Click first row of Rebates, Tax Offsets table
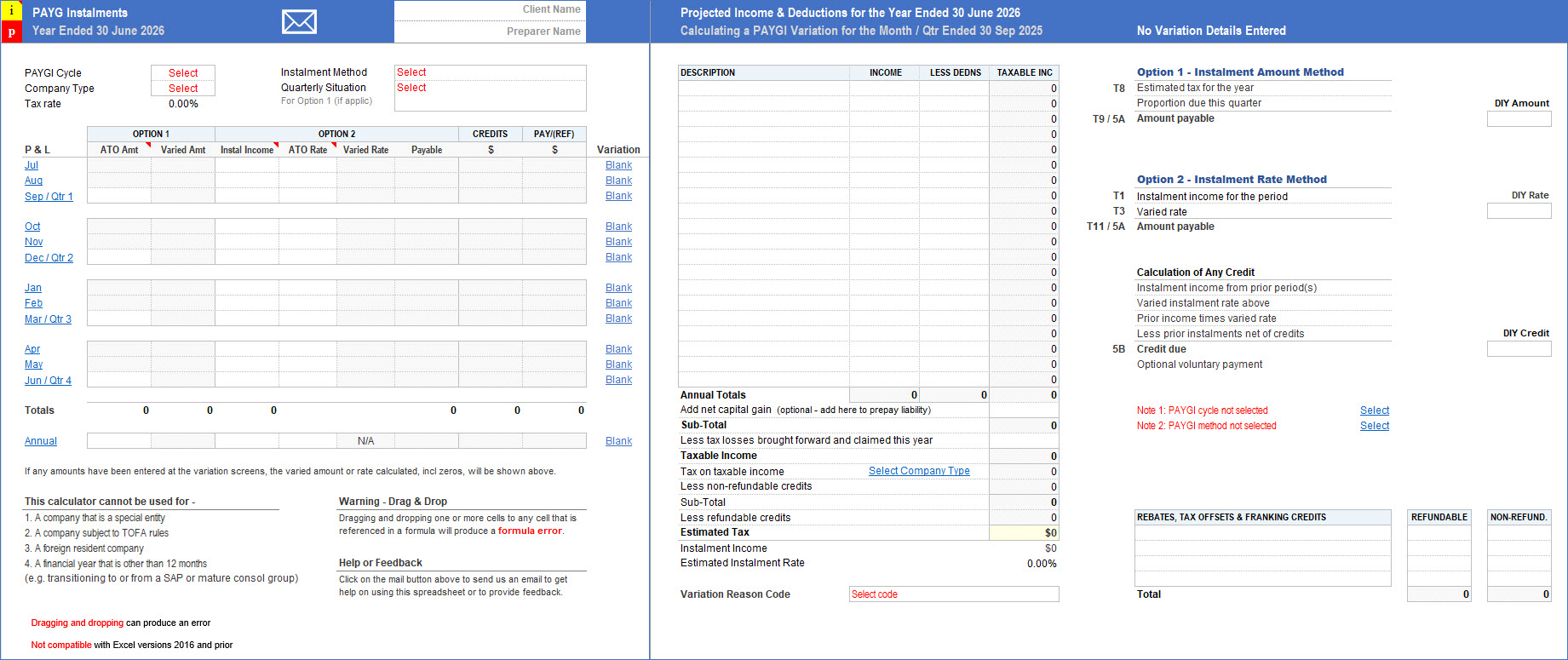This screenshot has height=660, width=1568. 1263,533
